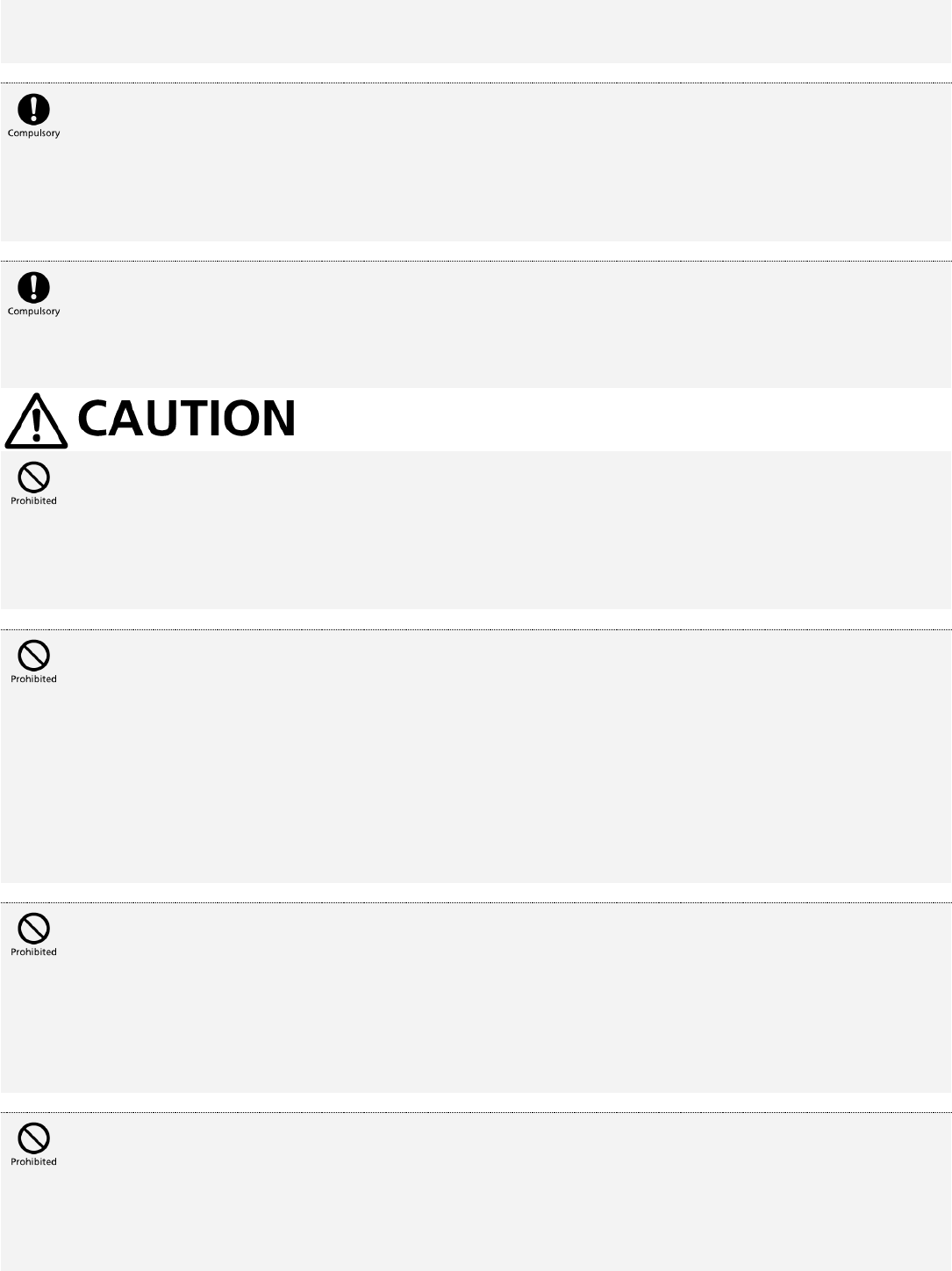
Task: Click the tallest gray Prohibited panel
Action: [476, 757]
